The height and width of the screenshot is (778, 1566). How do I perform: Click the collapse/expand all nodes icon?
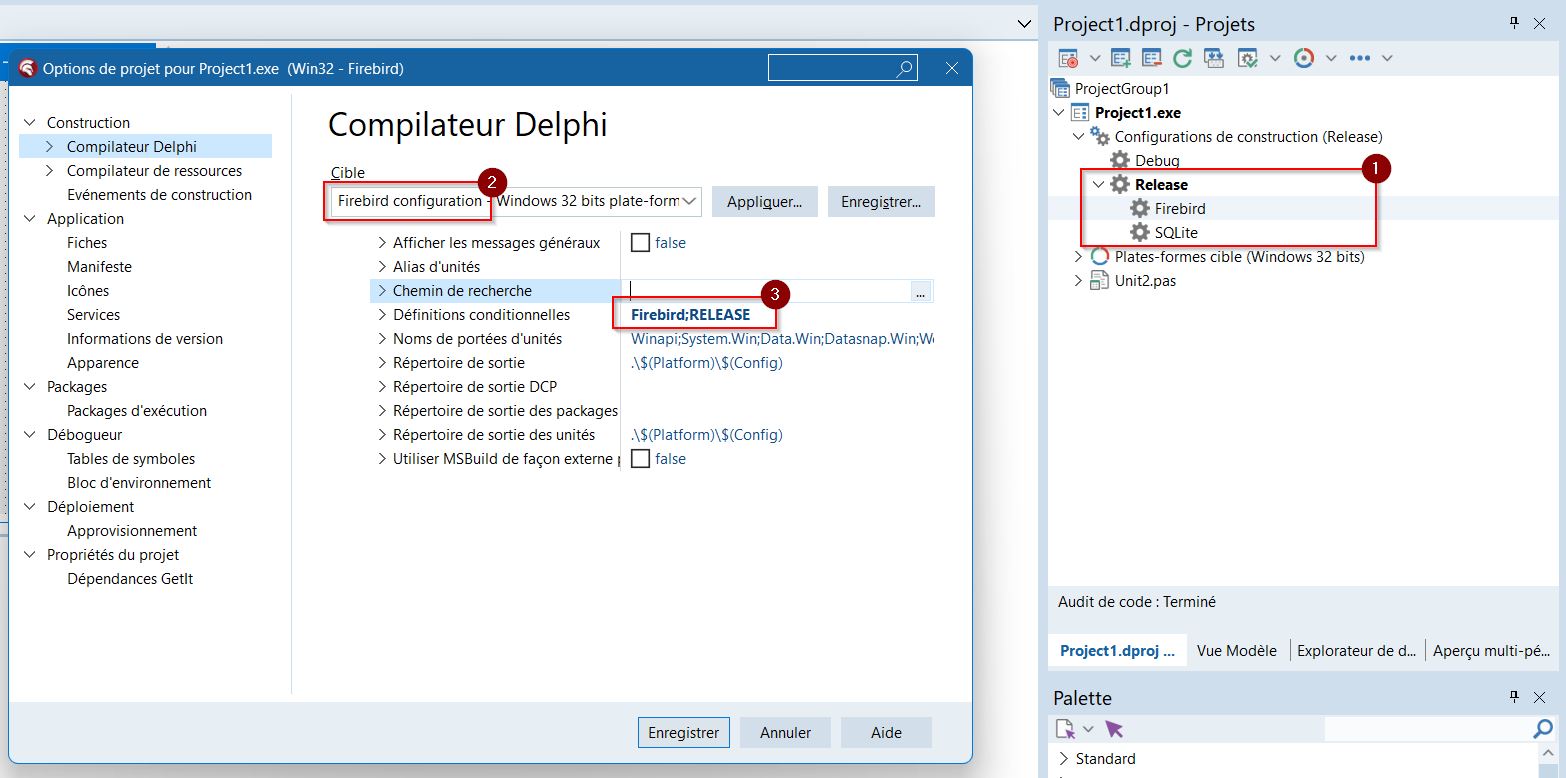pos(1213,58)
